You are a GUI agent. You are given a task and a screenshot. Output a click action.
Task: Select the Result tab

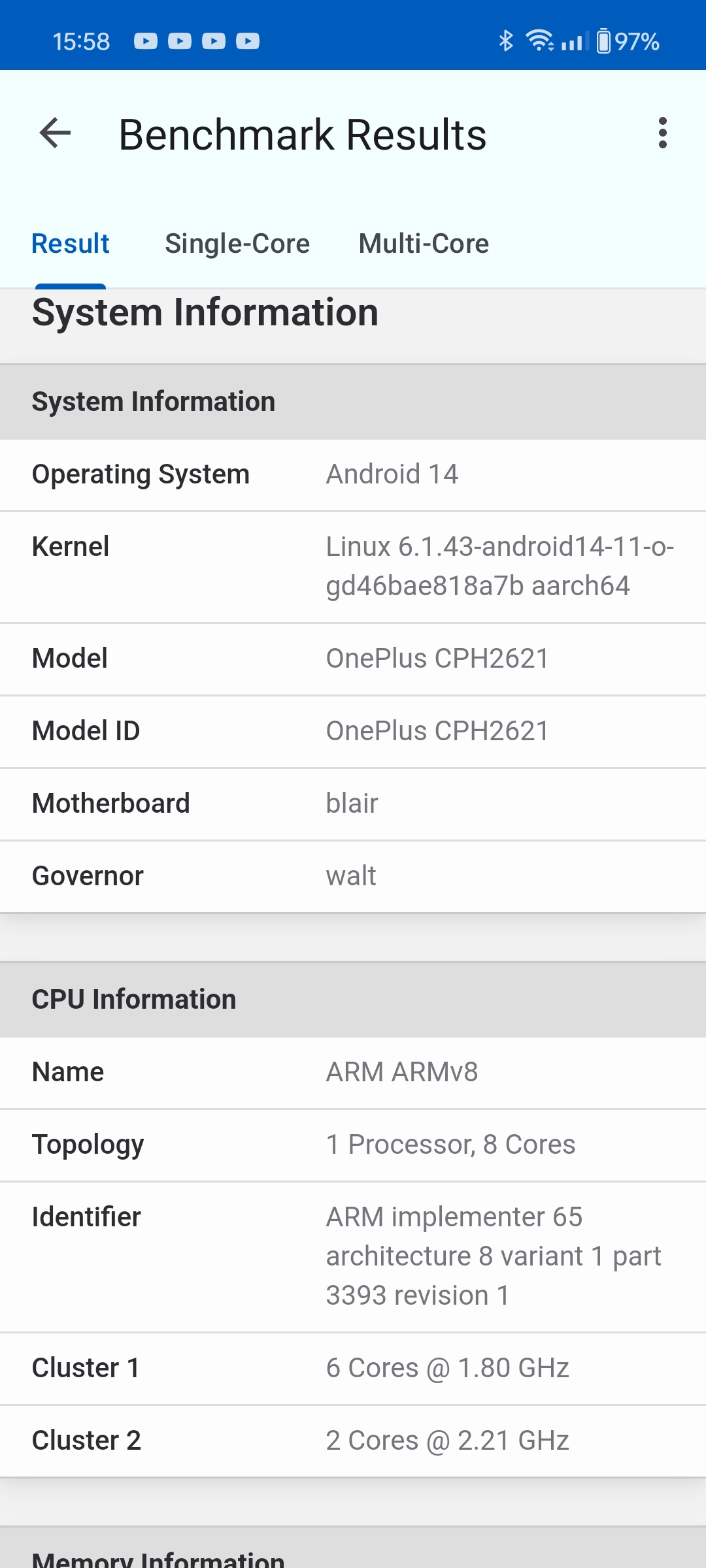(x=71, y=244)
